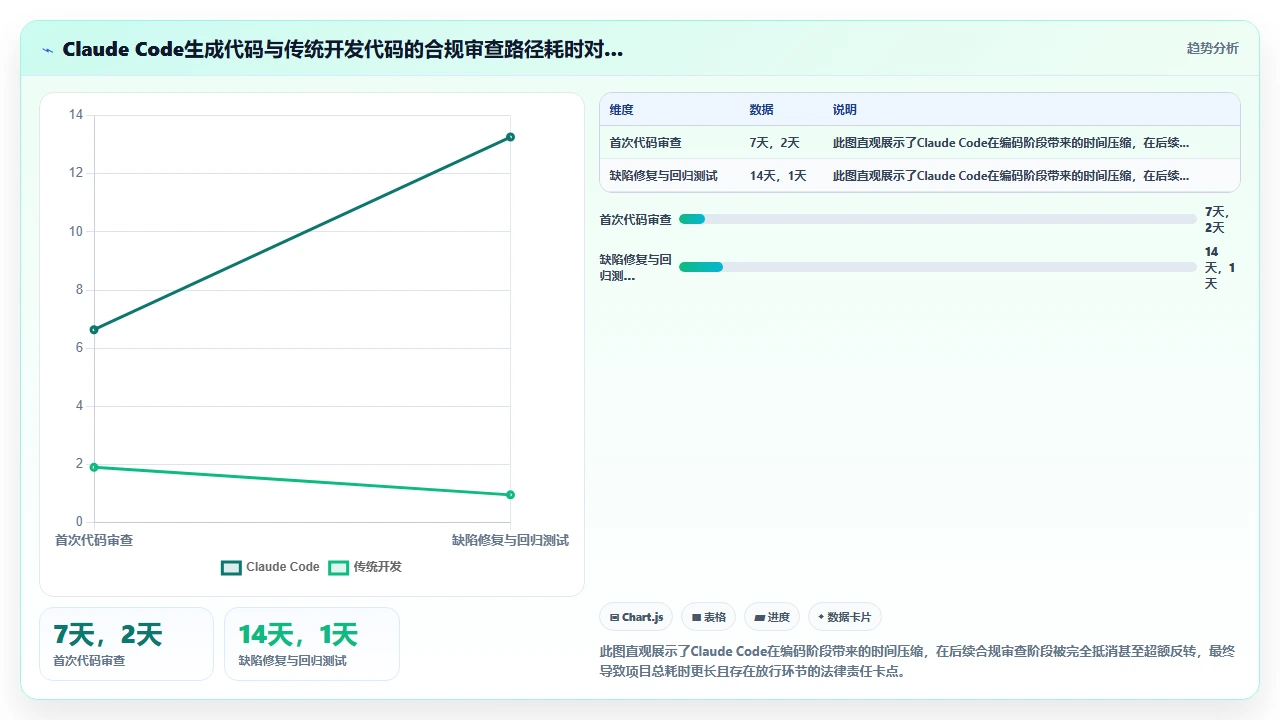Image resolution: width=1280 pixels, height=720 pixels.
Task: Click the lightning icon beside the title
Action: [48, 50]
